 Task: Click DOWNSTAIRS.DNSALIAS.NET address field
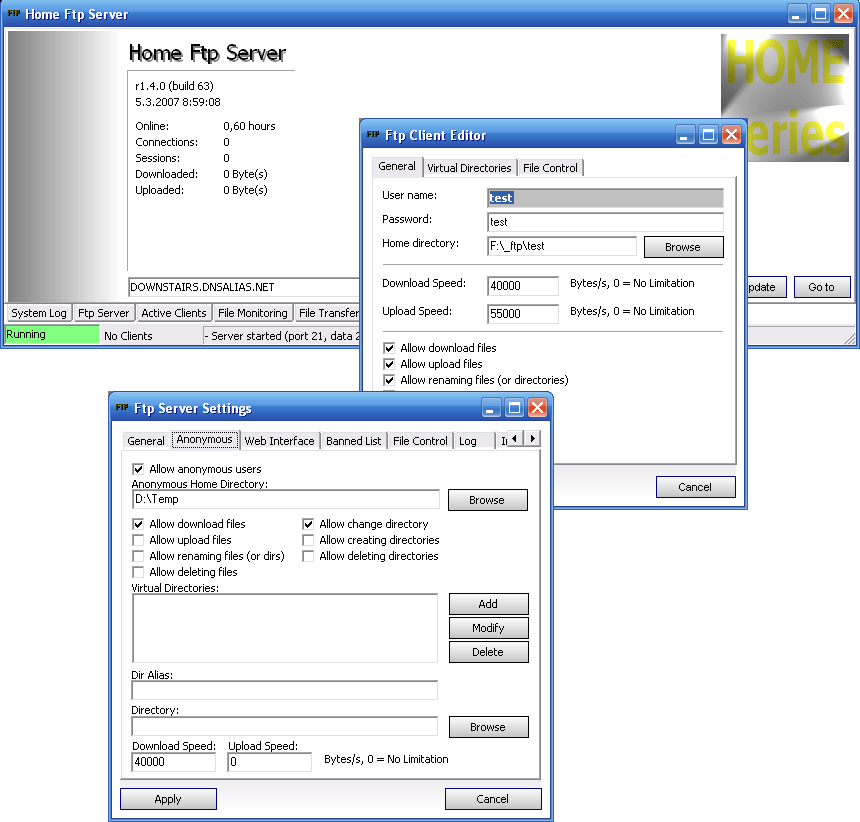[244, 287]
